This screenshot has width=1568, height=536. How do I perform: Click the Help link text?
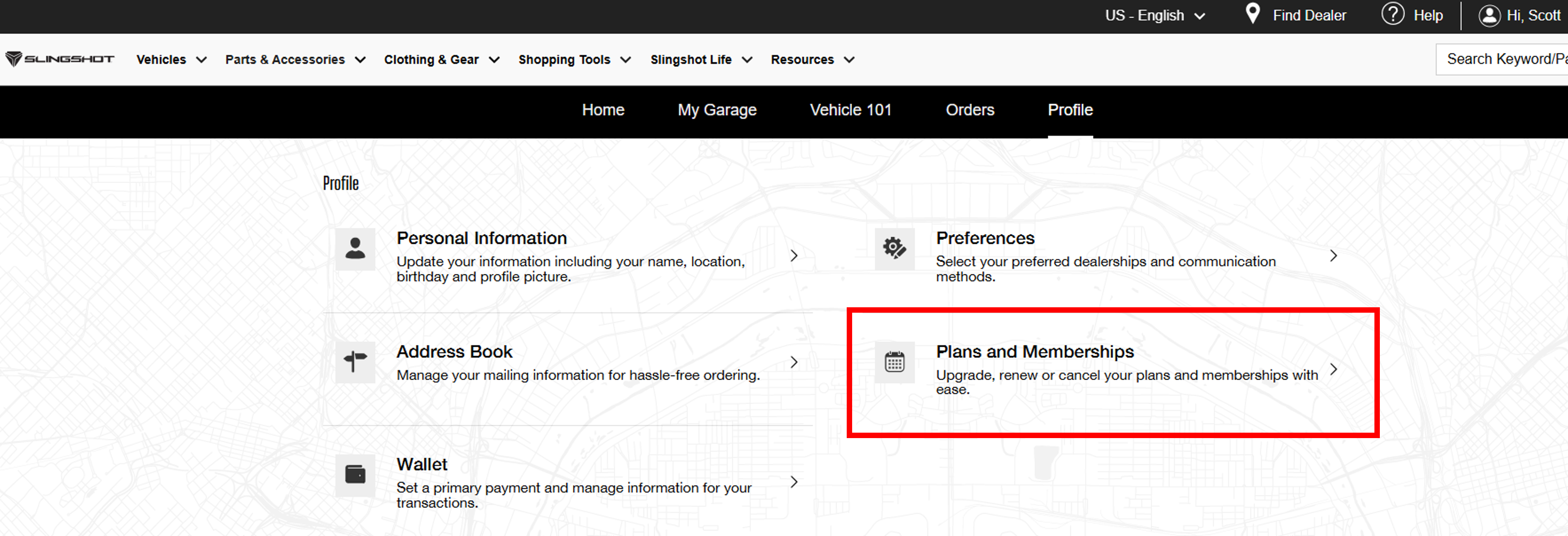tap(1428, 15)
